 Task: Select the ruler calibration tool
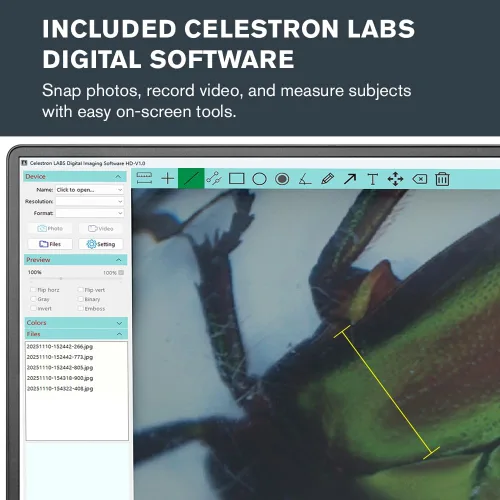coord(144,178)
